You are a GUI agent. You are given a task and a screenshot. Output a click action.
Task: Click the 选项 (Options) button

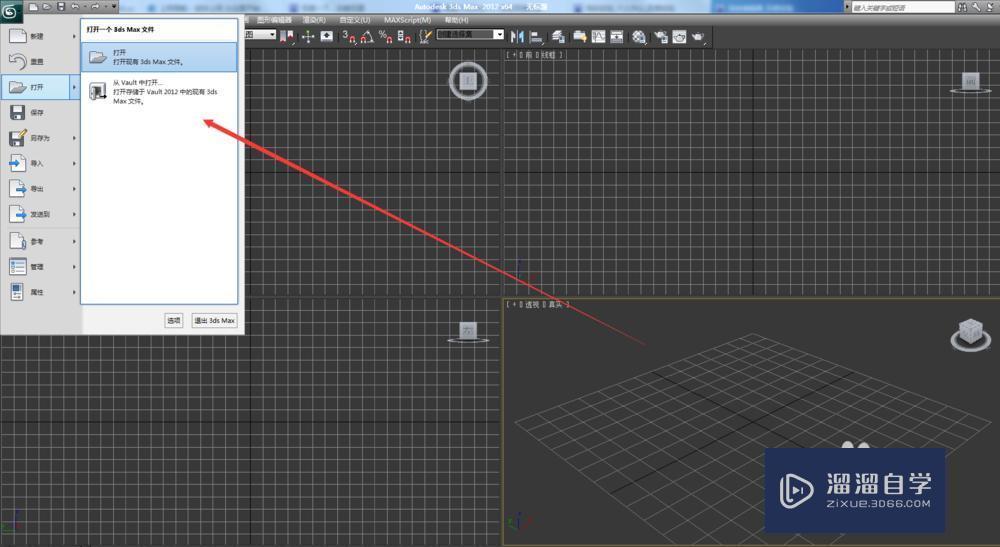pyautogui.click(x=174, y=321)
